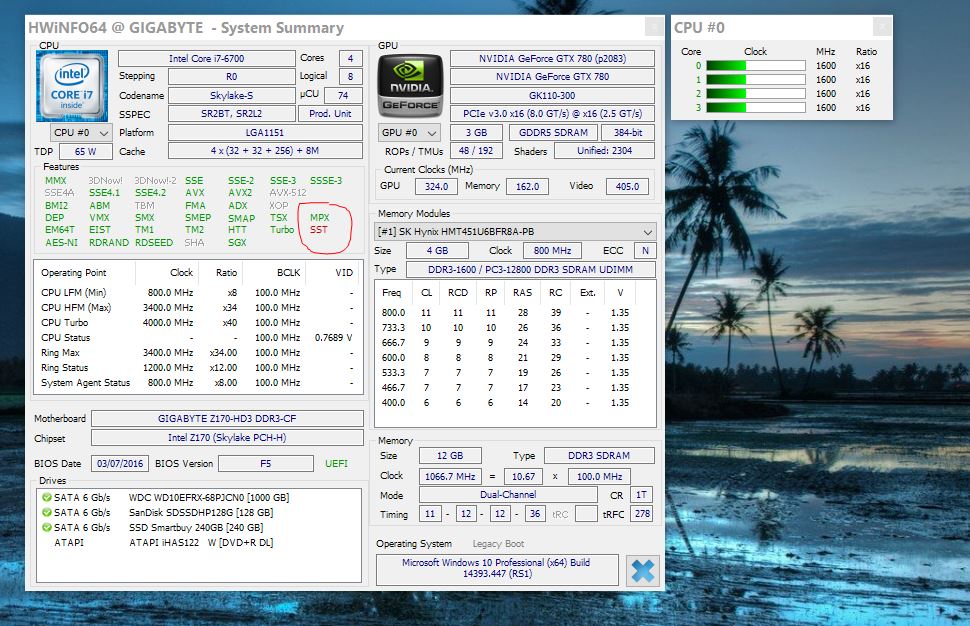This screenshot has height=626, width=970.
Task: Close the System Summary window
Action: (653, 27)
